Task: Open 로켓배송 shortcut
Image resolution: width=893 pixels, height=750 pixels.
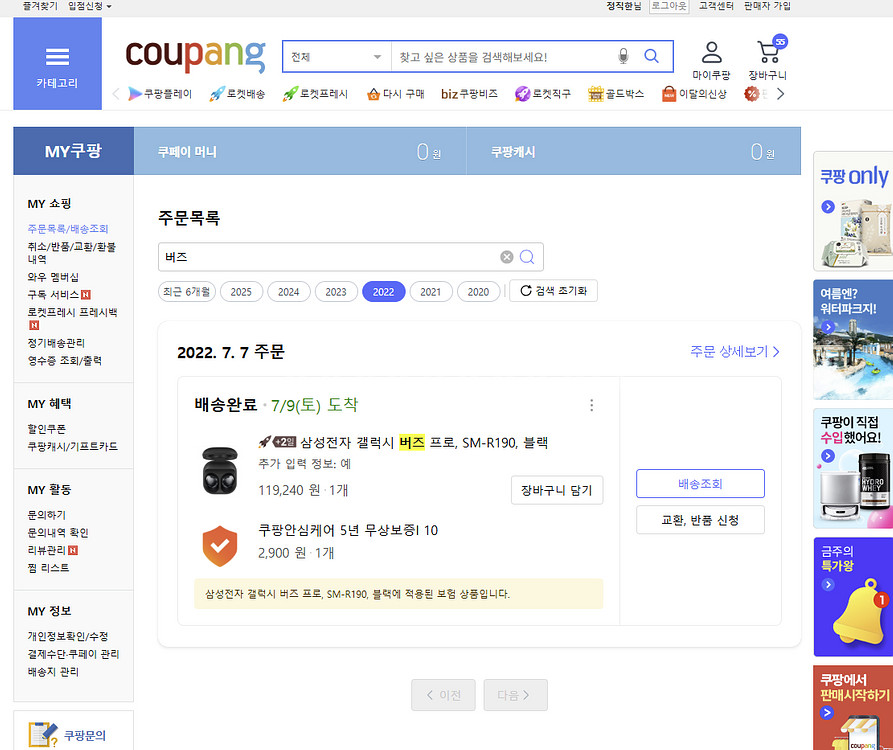Action: pos(237,94)
